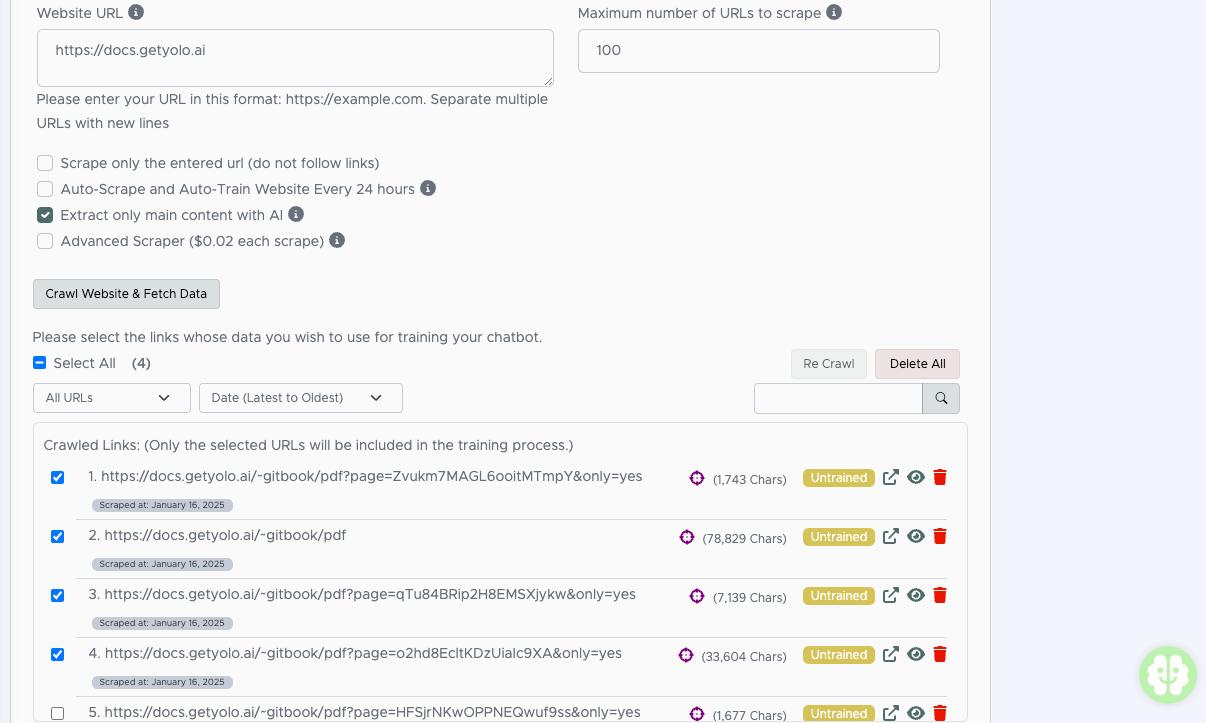1206x723 pixels.
Task: Uncheck Extract only main content with AI
Action: click(45, 215)
